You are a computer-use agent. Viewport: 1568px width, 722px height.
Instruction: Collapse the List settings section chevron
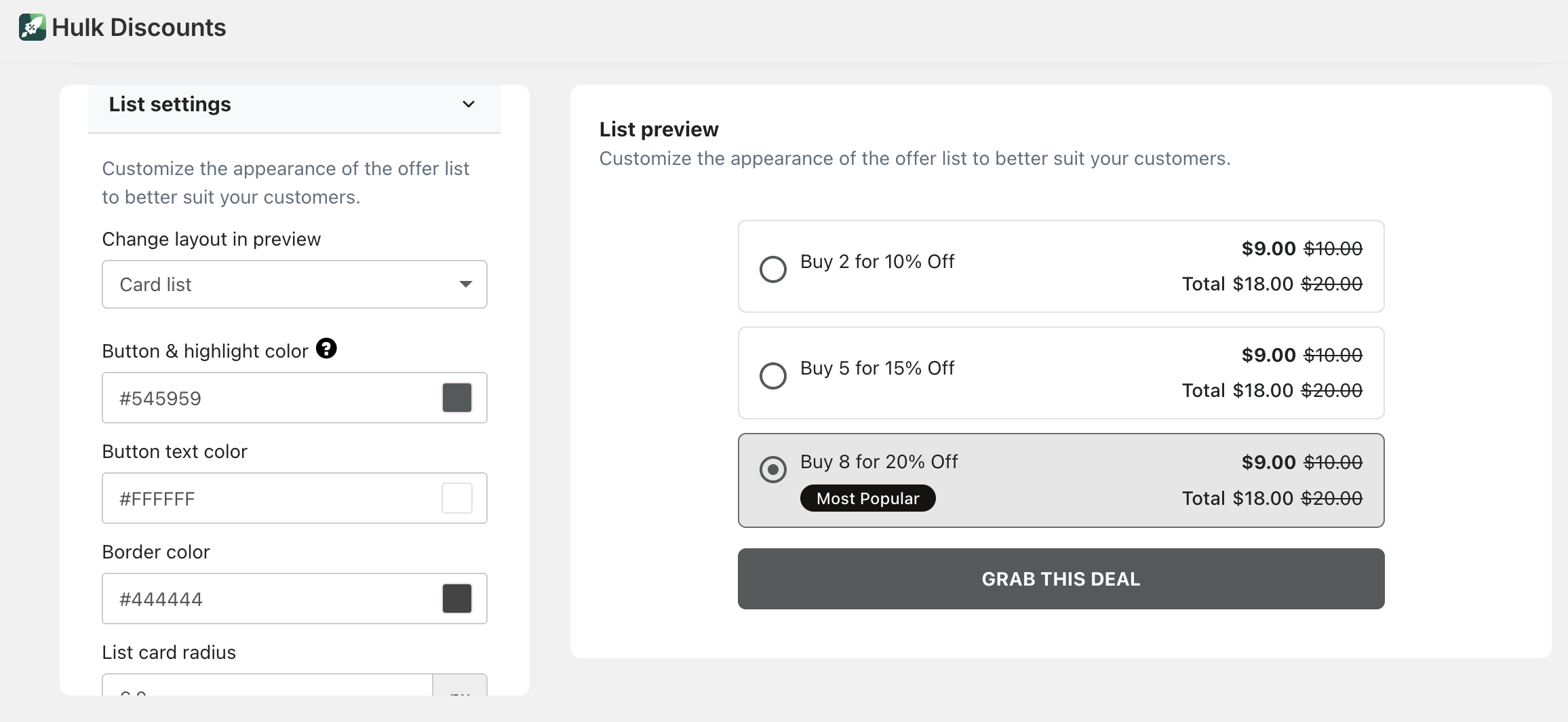pos(468,104)
